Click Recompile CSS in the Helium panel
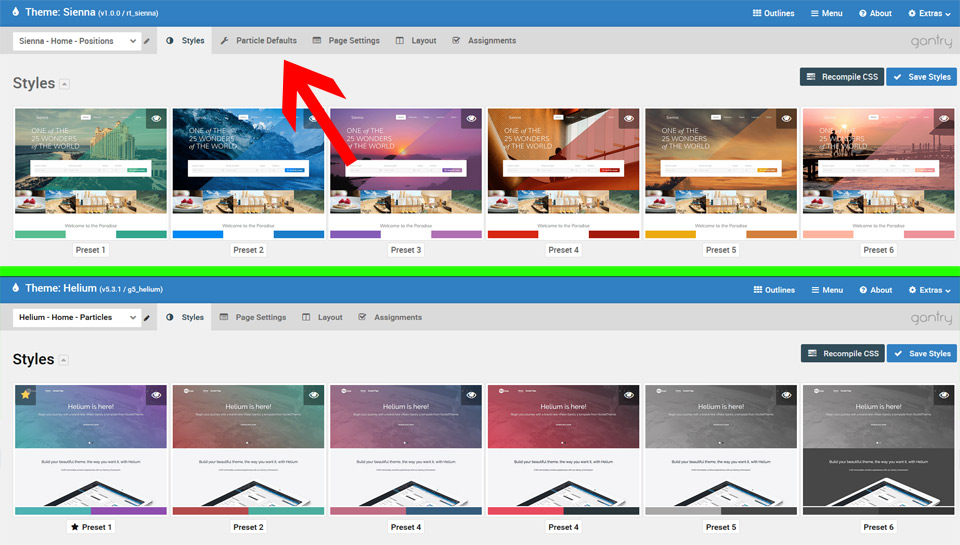Screen dimensions: 960x545 point(842,353)
